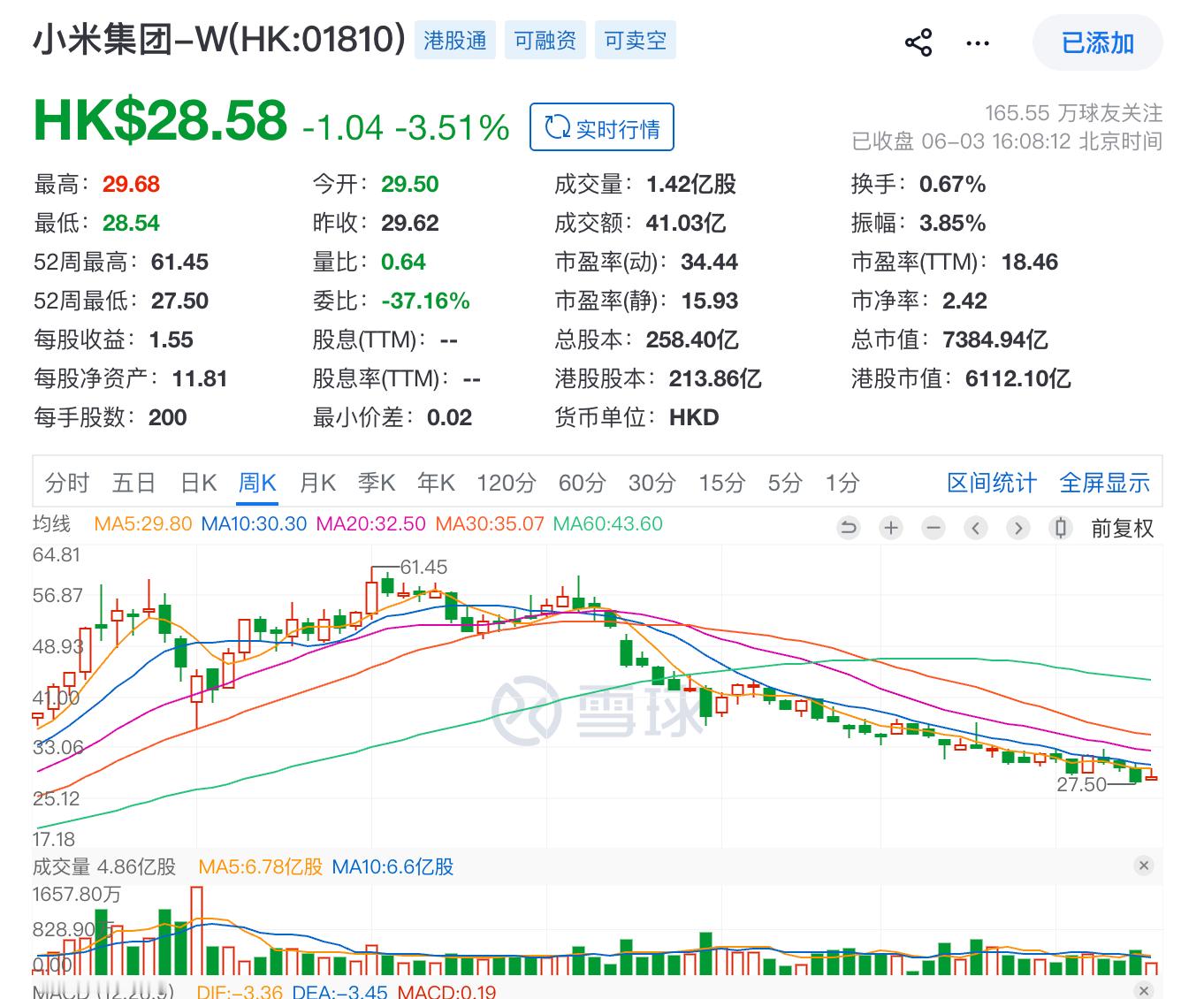This screenshot has height=999, width=1204.
Task: Click the chart reset/undo arrow icon
Action: pyautogui.click(x=849, y=529)
